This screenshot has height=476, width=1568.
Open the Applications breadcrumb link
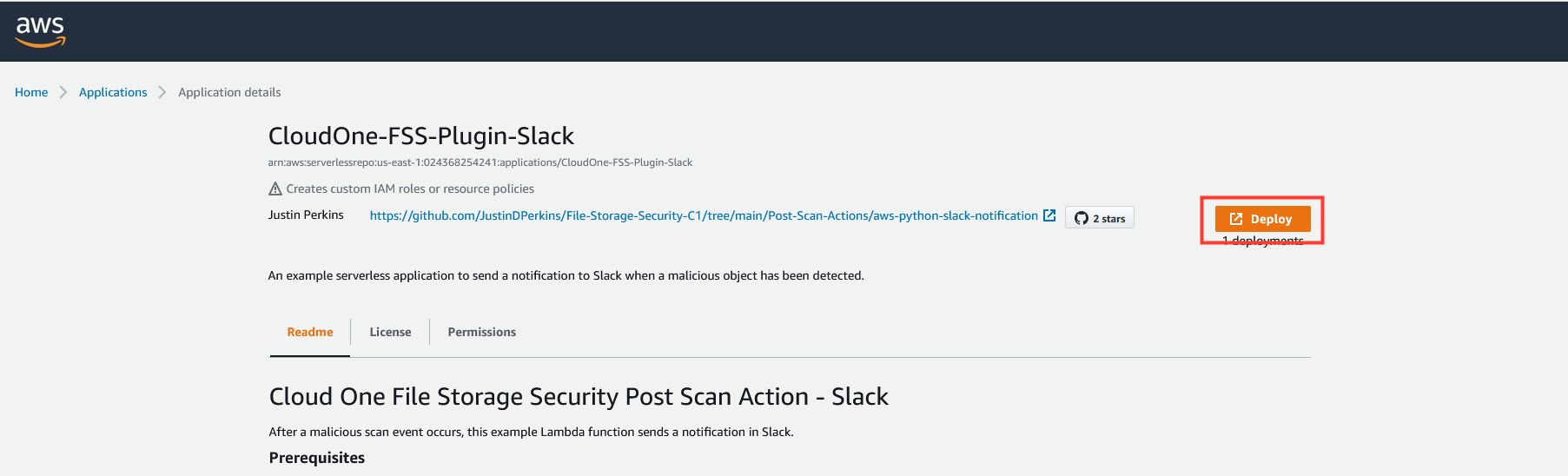pyautogui.click(x=113, y=92)
